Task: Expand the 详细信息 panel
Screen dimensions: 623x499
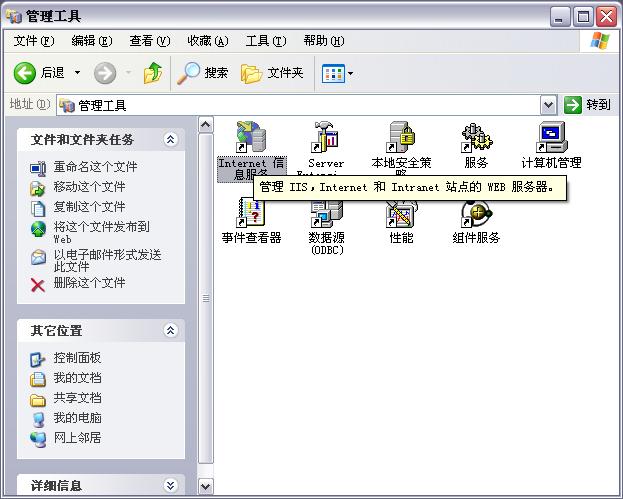Action: click(170, 486)
